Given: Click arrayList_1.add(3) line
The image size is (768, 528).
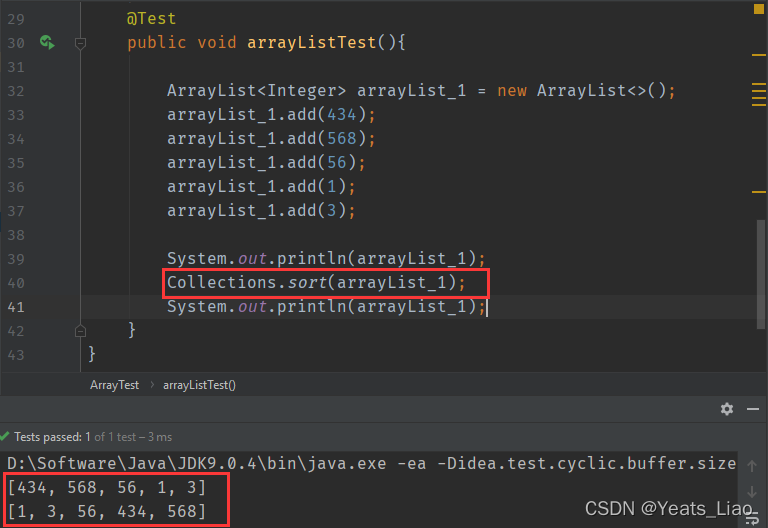Looking at the screenshot, I should (x=261, y=211).
